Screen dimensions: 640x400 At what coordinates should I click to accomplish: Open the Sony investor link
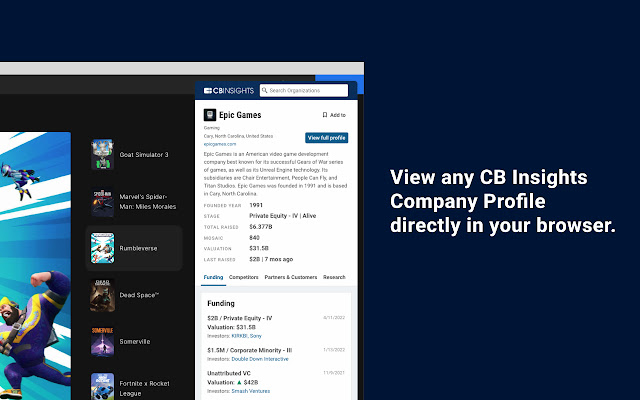coord(256,336)
